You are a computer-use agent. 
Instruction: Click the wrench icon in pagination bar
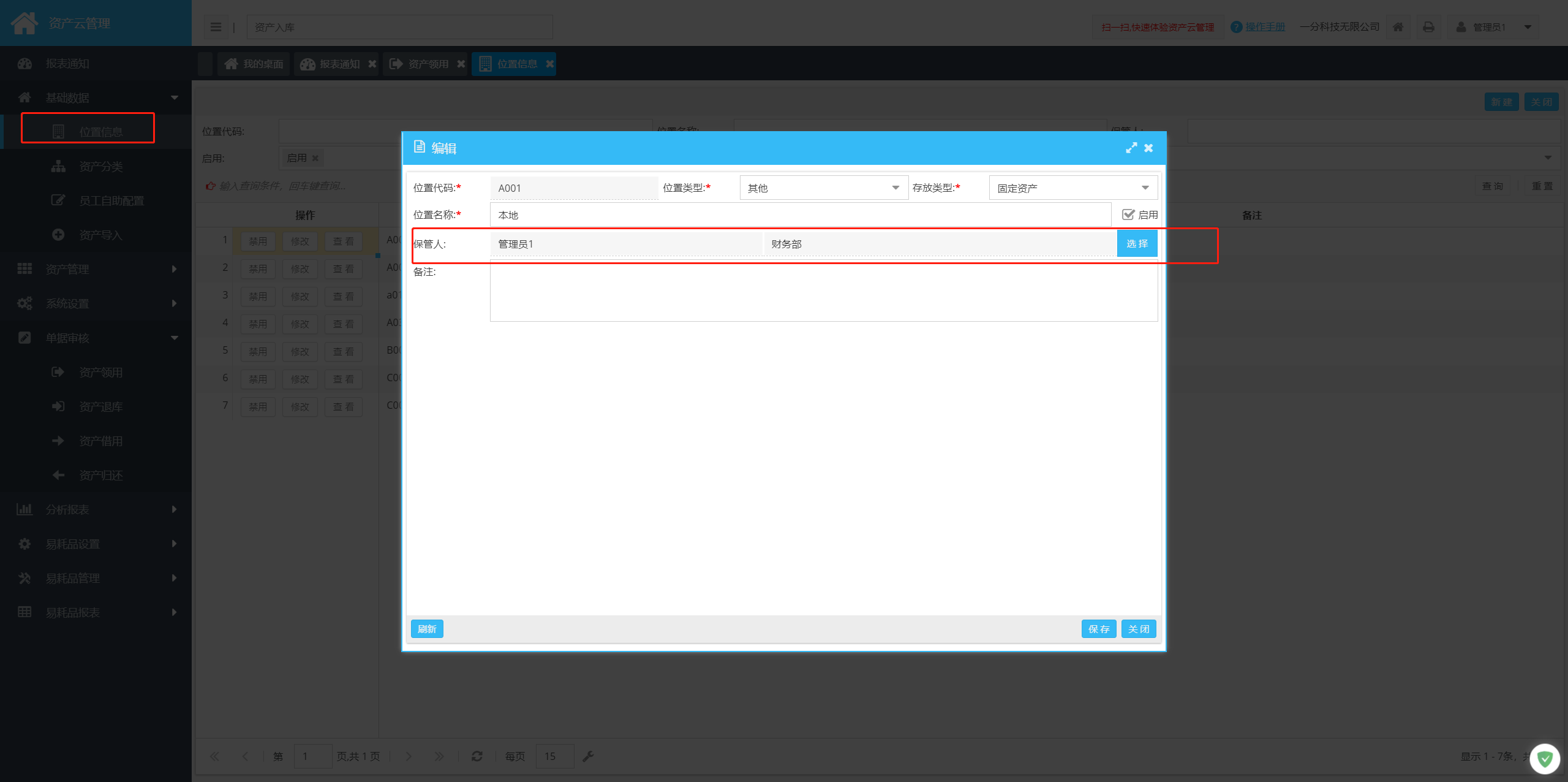588,756
